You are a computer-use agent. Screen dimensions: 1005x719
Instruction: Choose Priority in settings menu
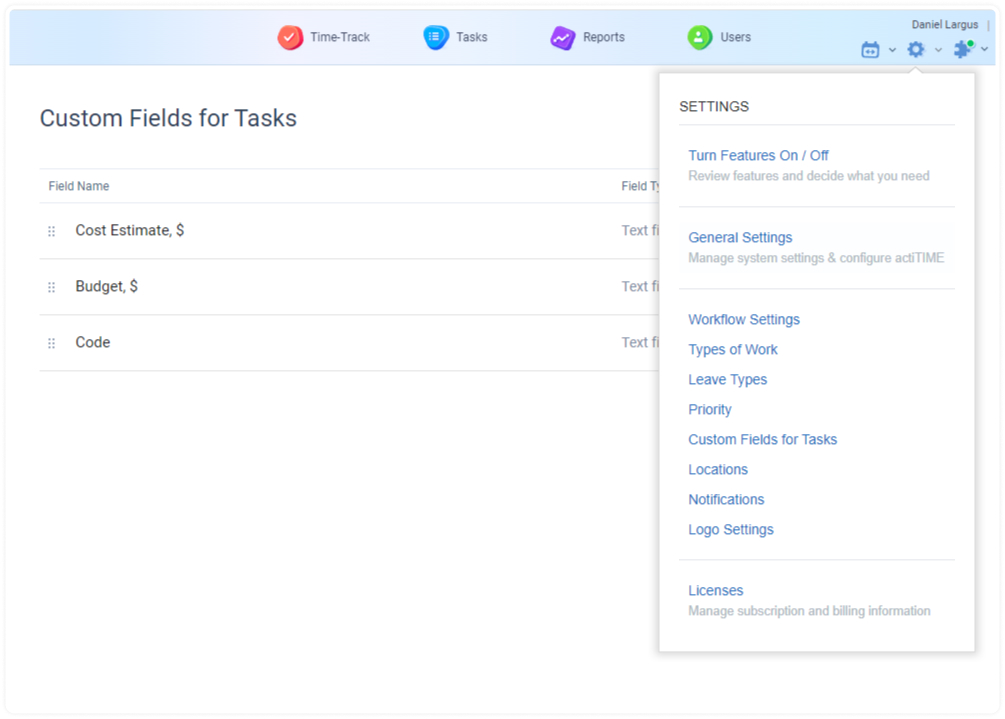tap(710, 409)
